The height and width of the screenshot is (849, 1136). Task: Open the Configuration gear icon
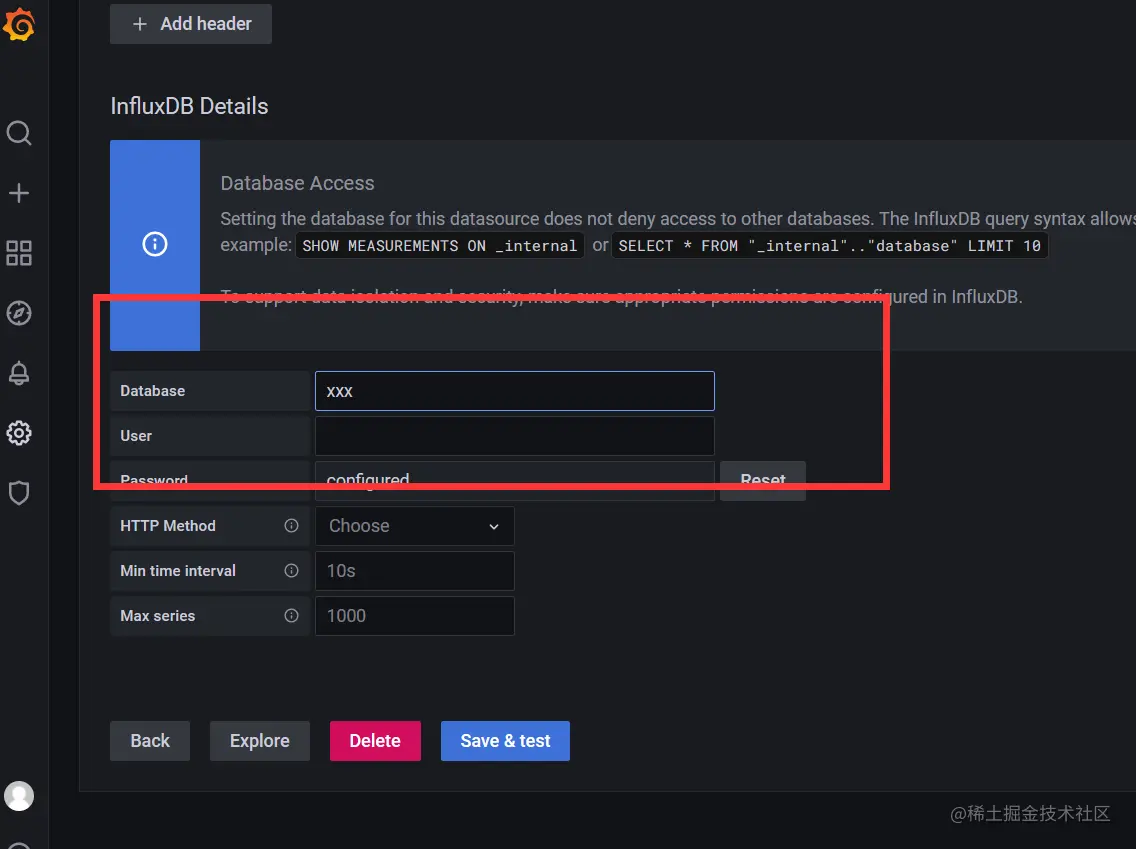[19, 433]
